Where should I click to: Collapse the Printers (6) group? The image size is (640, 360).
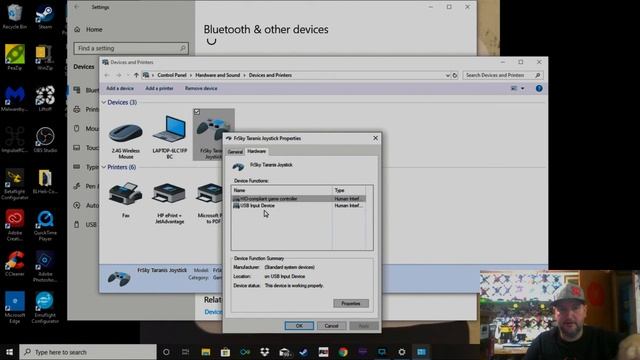pyautogui.click(x=104, y=167)
